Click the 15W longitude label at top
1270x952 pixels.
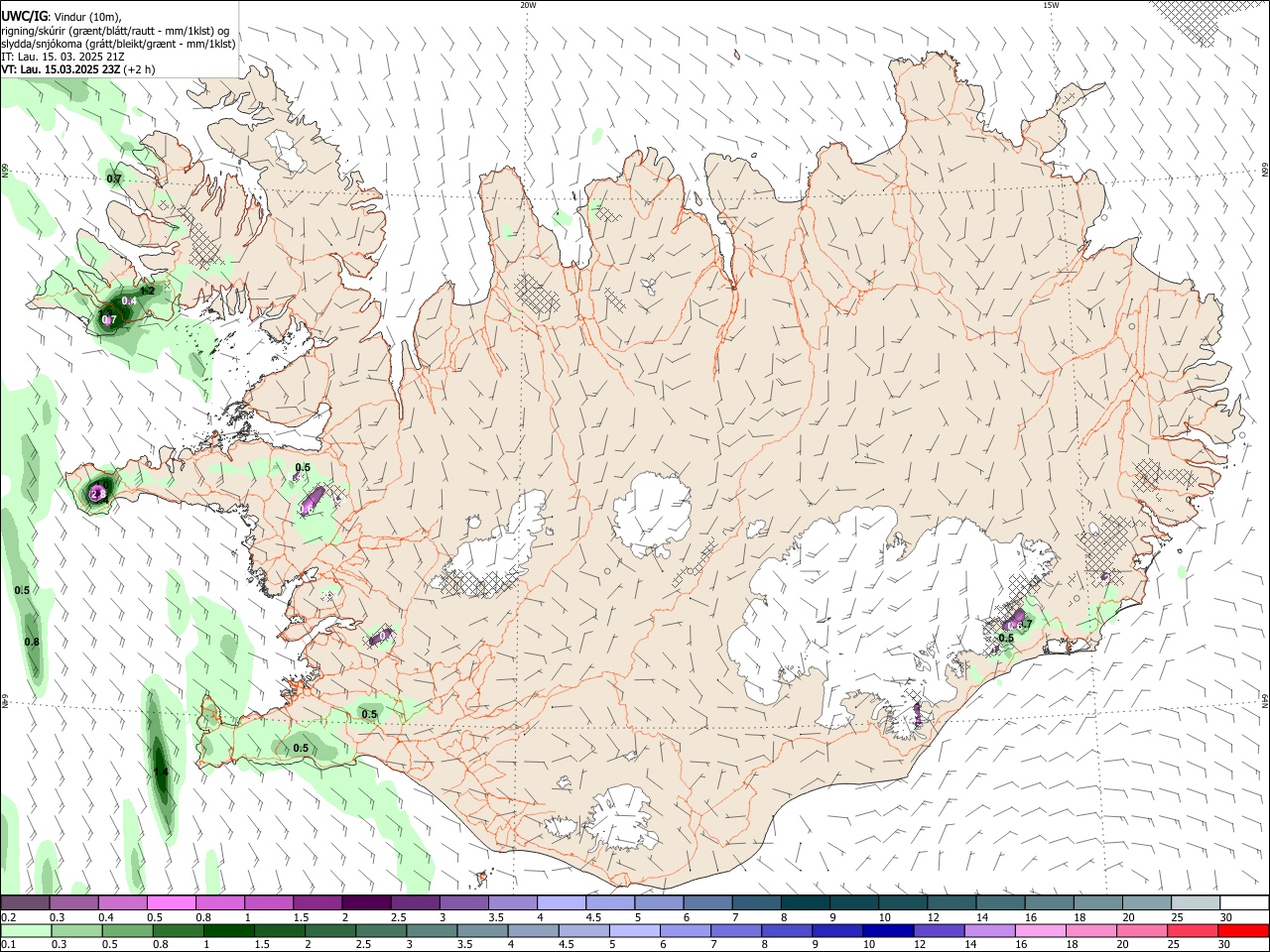pyautogui.click(x=1051, y=5)
